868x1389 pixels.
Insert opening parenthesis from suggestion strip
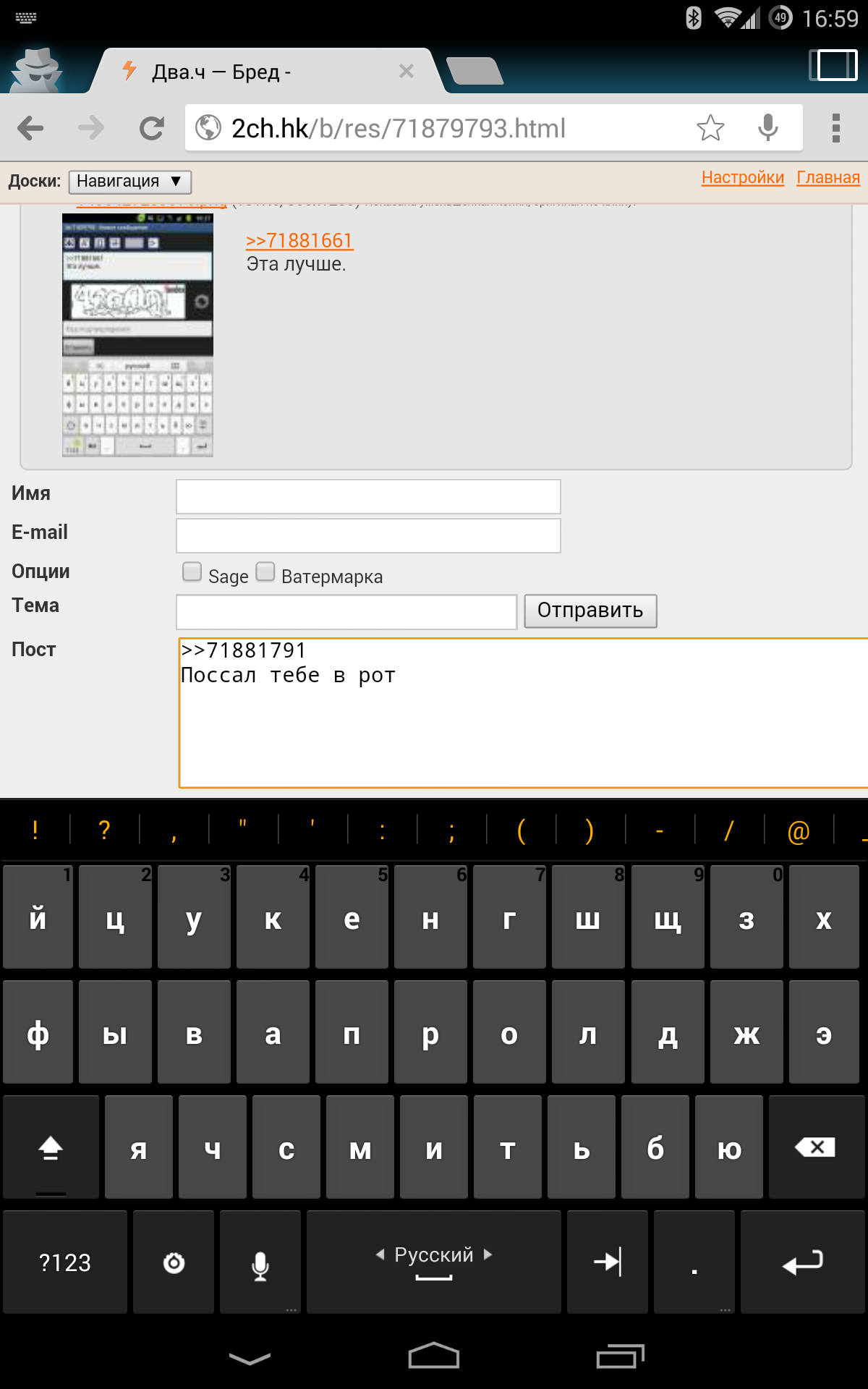521,830
